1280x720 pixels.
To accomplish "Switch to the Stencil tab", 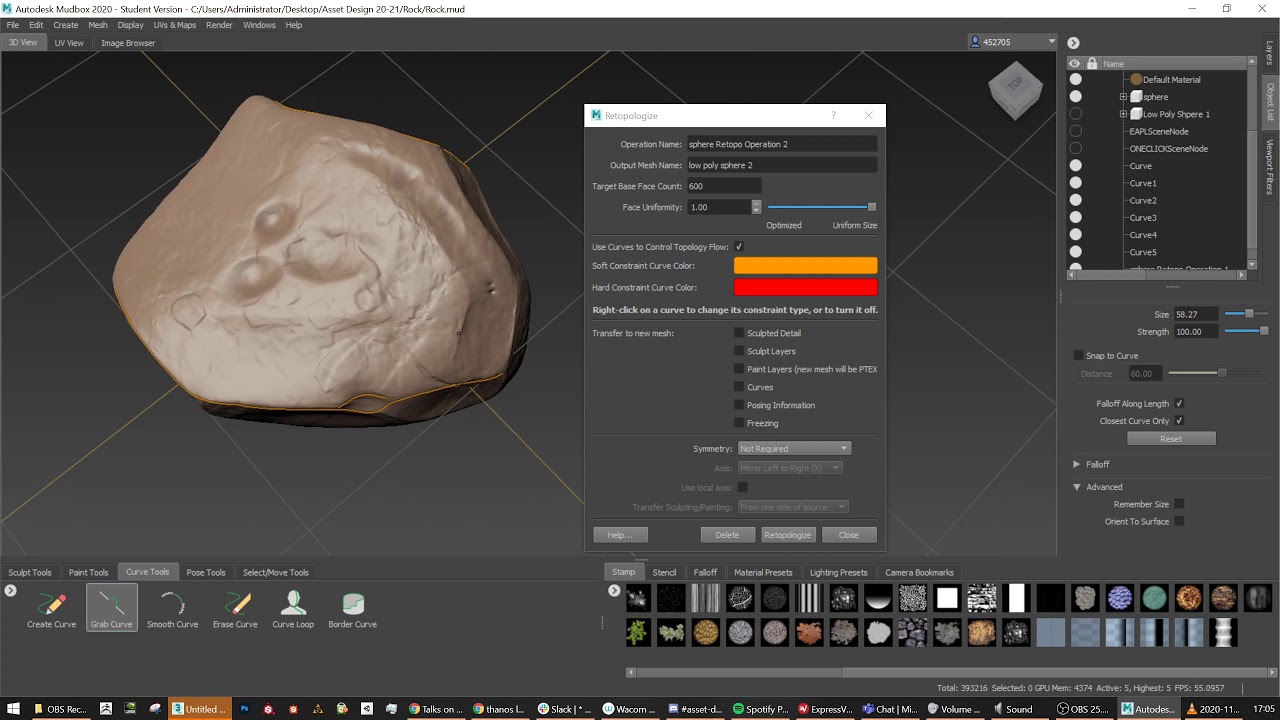I will (664, 572).
